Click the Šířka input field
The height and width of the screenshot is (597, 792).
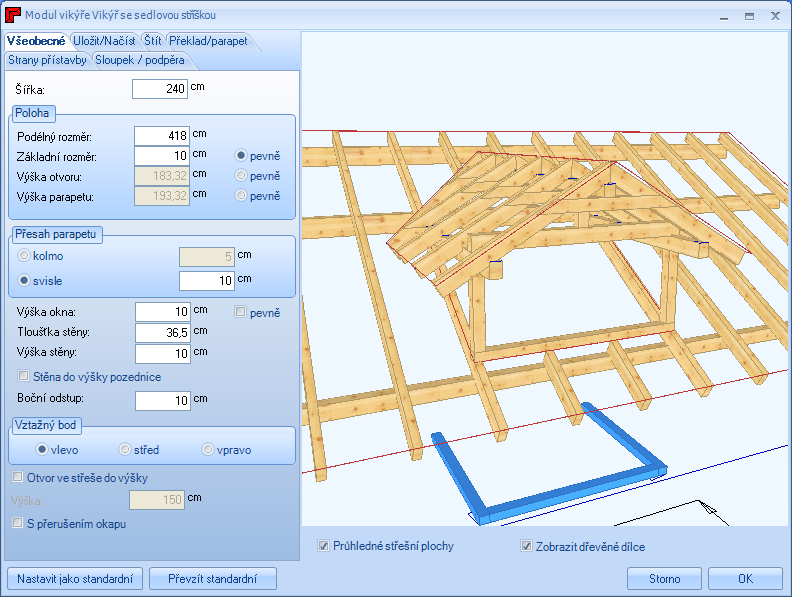coord(160,89)
